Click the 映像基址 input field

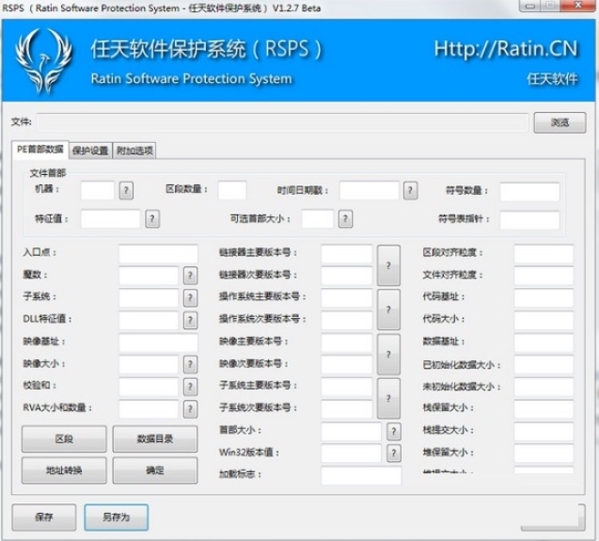pos(158,343)
